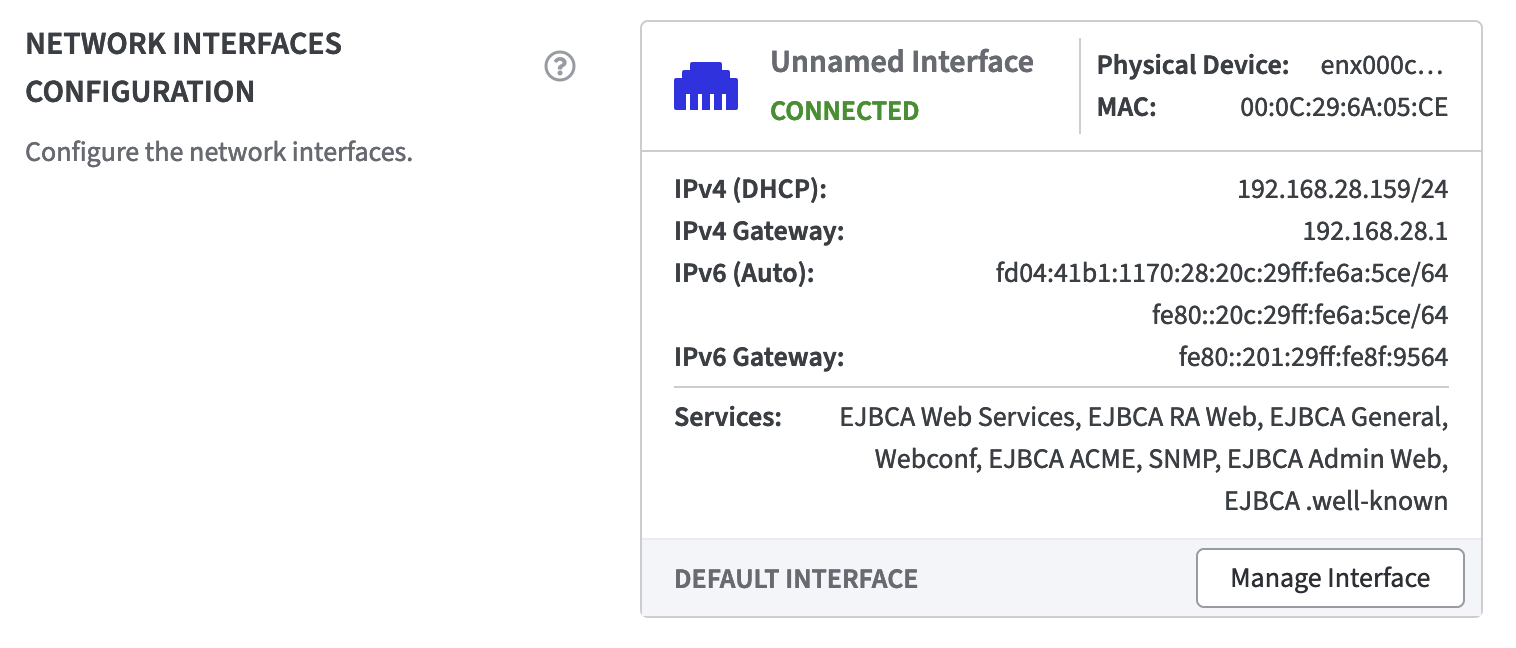Click the truncated physical device name enx000c…
This screenshot has width=1516, height=648.
1383,66
